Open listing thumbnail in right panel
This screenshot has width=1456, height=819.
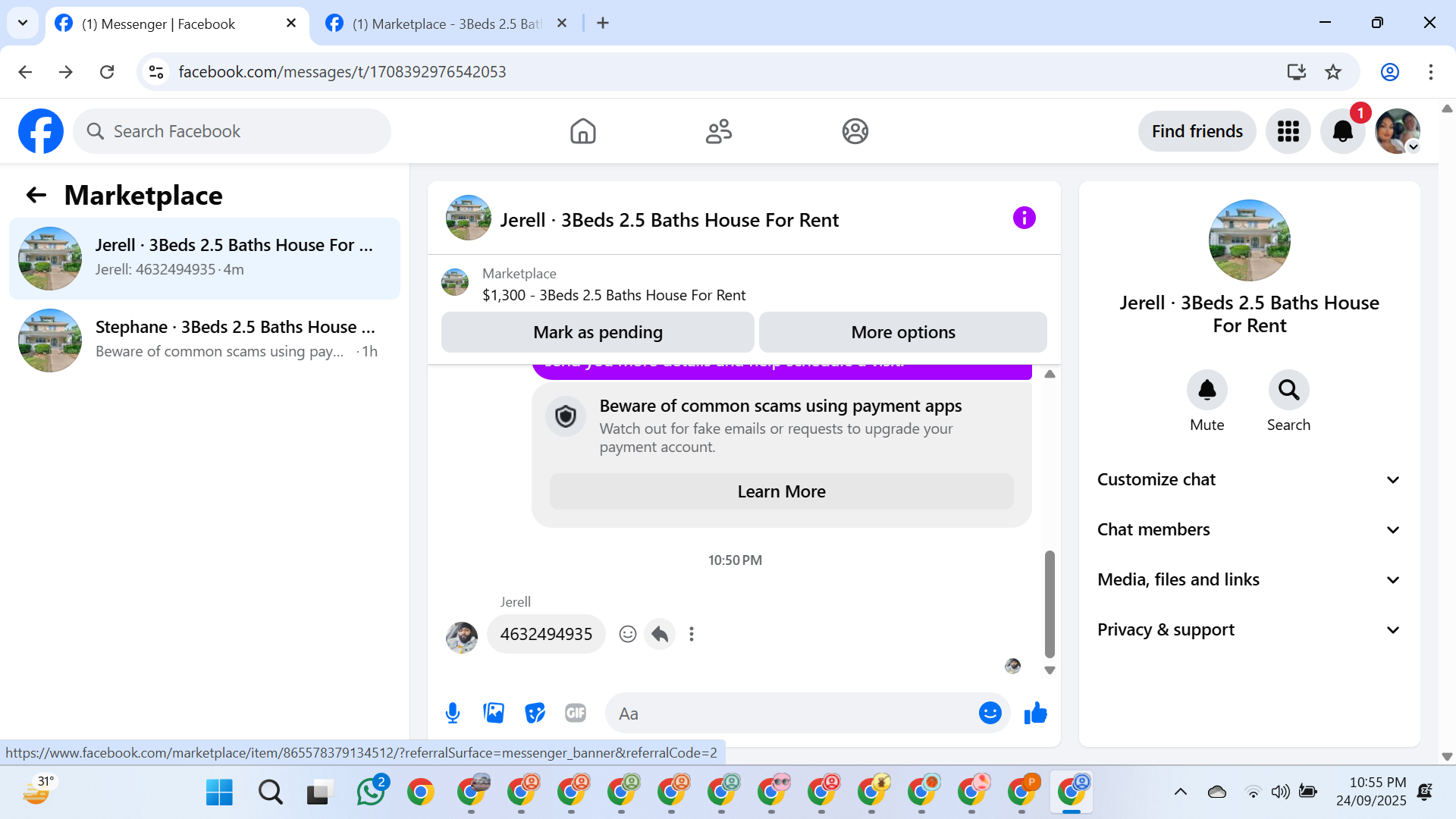point(1249,240)
